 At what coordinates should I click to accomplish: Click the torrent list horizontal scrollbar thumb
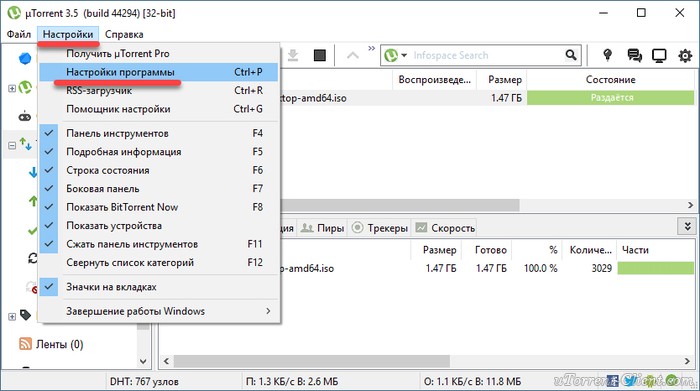click(400, 205)
